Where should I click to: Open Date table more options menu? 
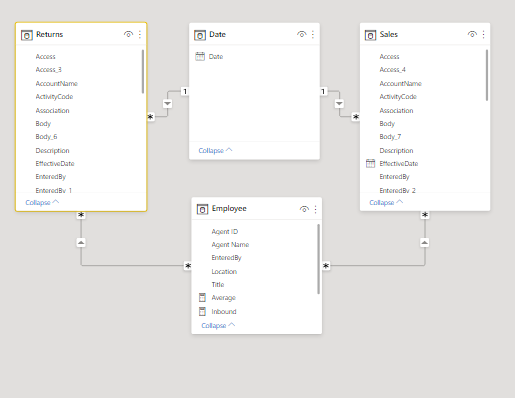coord(313,34)
